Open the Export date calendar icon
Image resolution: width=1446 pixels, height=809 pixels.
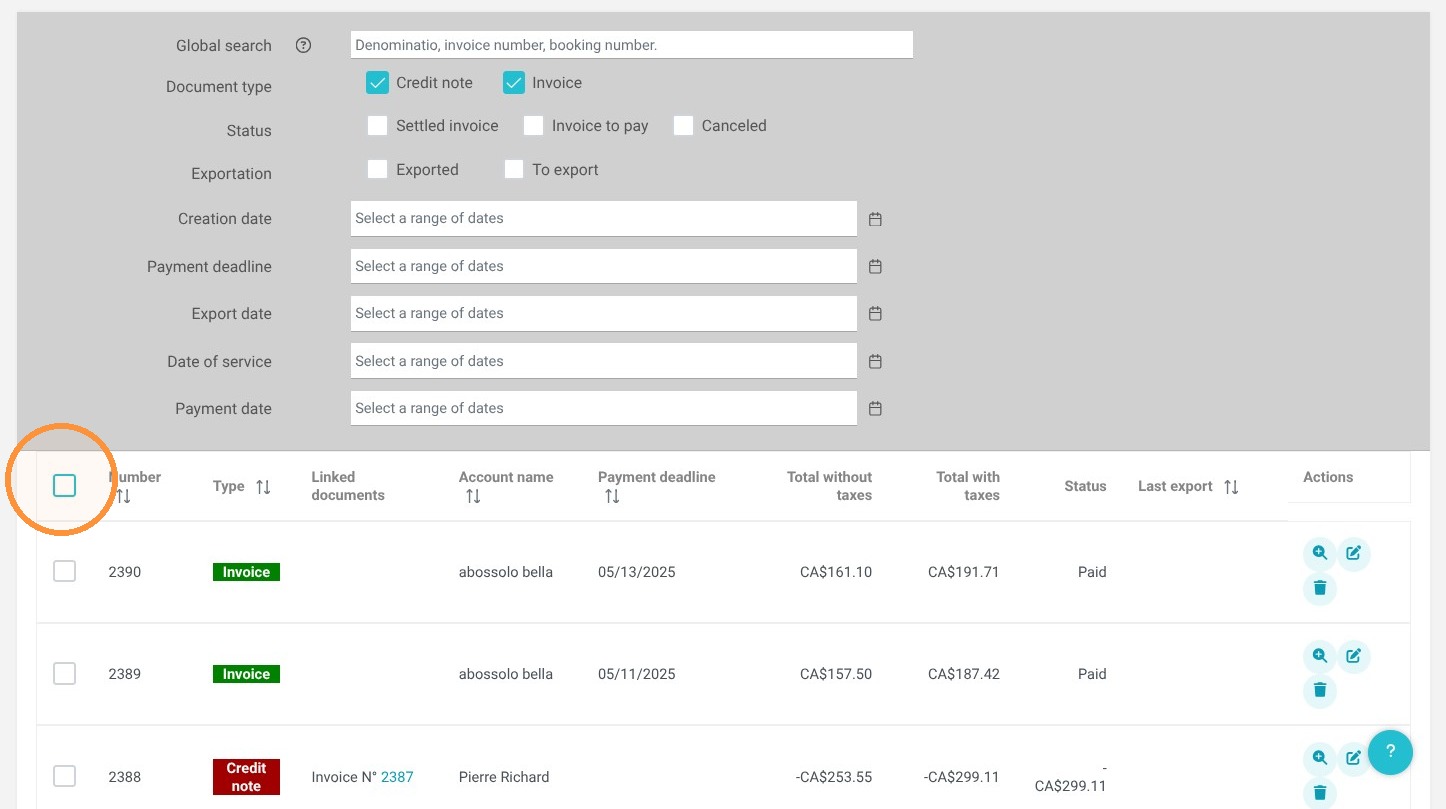pos(875,314)
